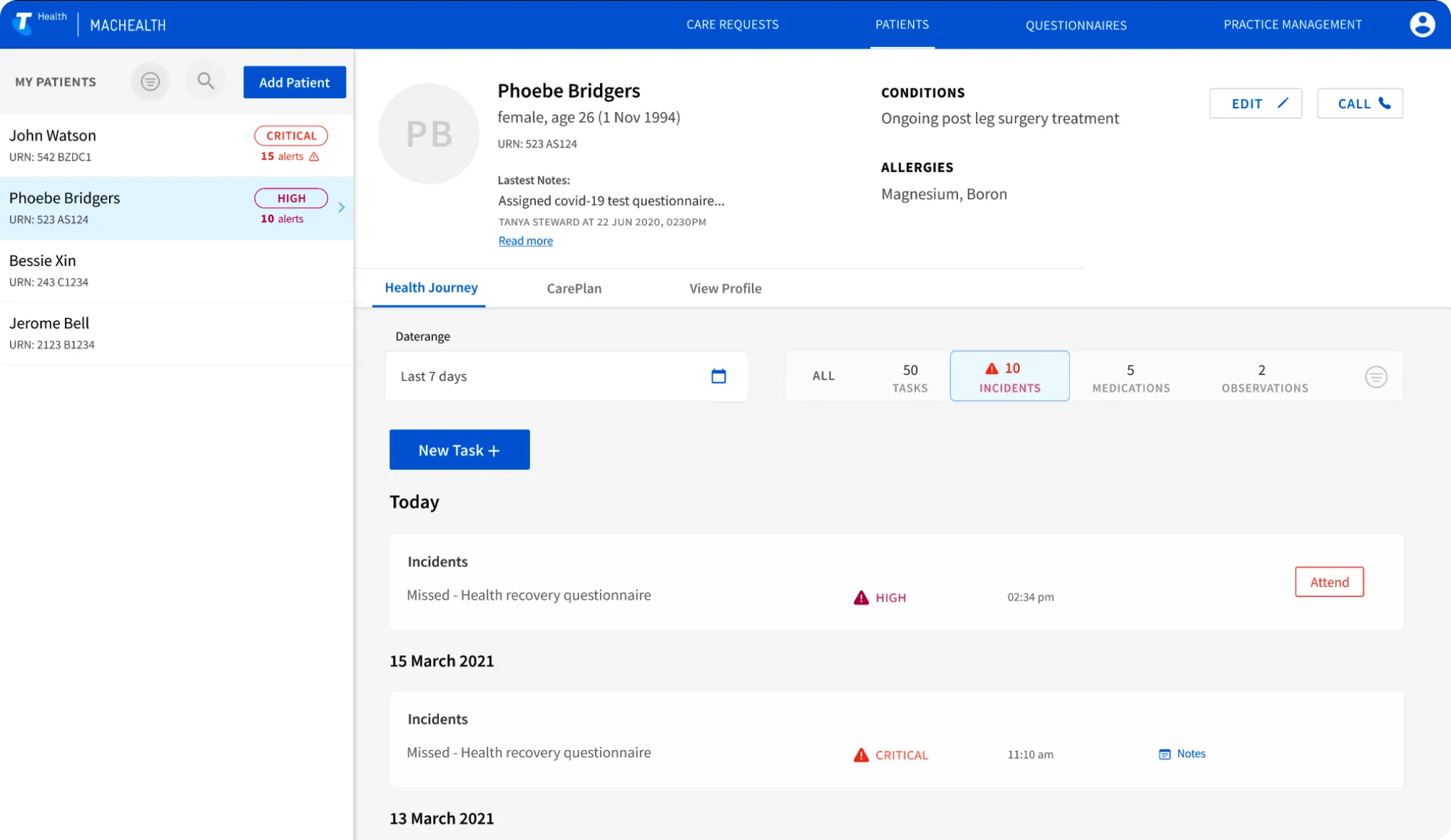Screen dimensions: 1451x840
Task: Click the Tasks count showing 50
Action: [910, 376]
